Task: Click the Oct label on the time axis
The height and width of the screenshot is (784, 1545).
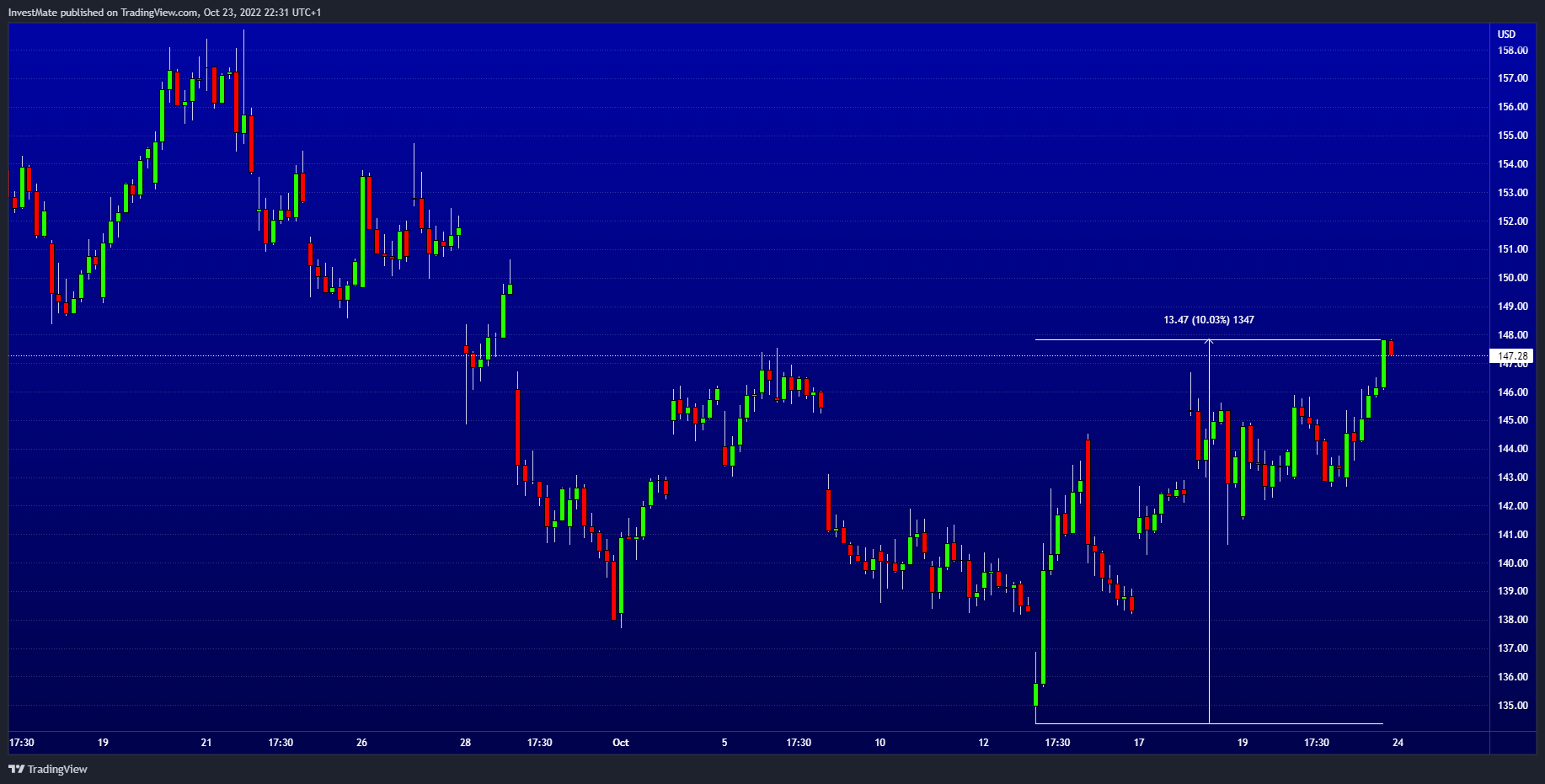Action: coord(621,743)
